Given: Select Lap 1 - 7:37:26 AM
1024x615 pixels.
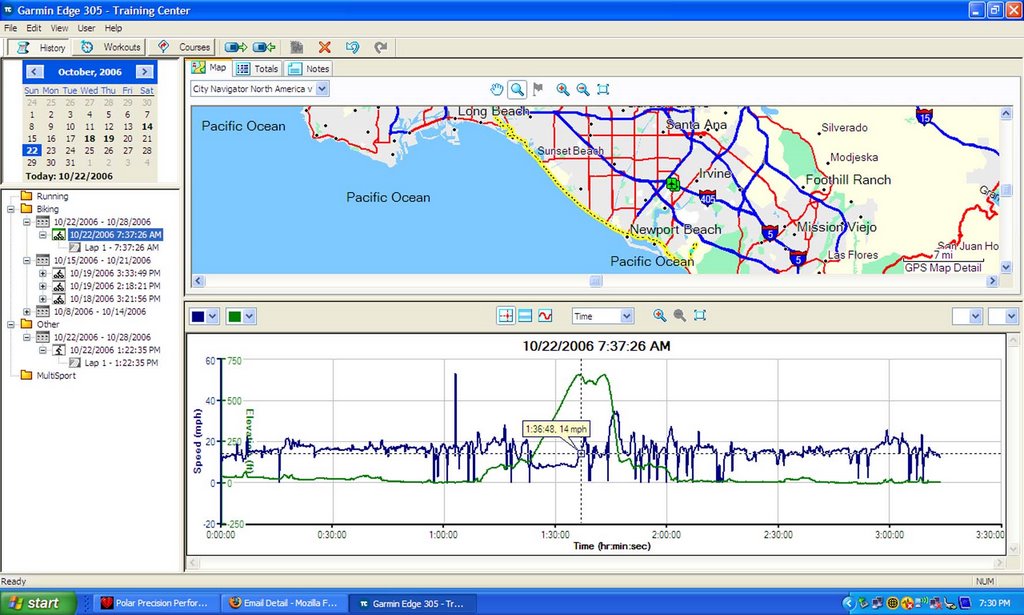Looking at the screenshot, I should (x=121, y=247).
